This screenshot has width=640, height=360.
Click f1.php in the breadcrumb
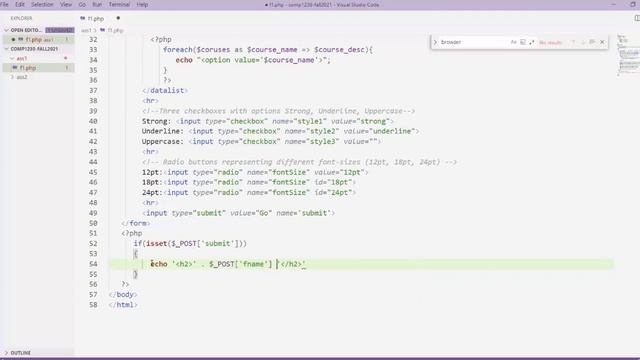[115, 30]
